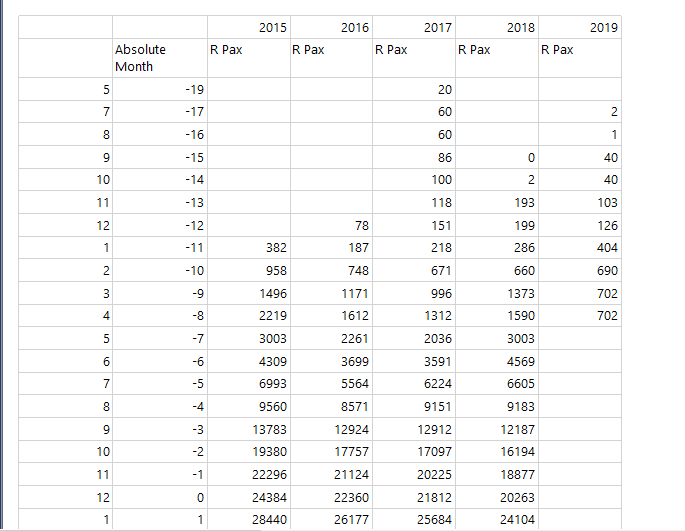Viewport: 685px width, 531px height.
Task: Select the cell showing 12187
Action: pos(497,429)
